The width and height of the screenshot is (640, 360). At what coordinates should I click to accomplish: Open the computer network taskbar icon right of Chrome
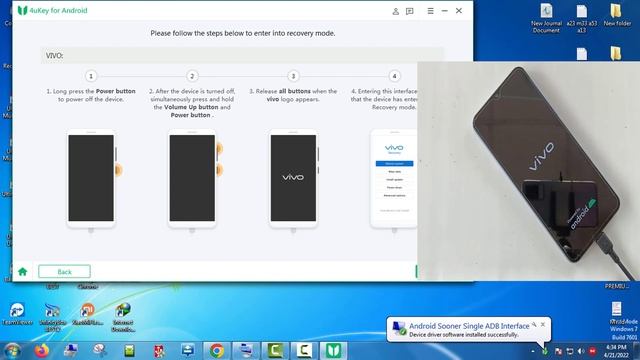[246, 351]
